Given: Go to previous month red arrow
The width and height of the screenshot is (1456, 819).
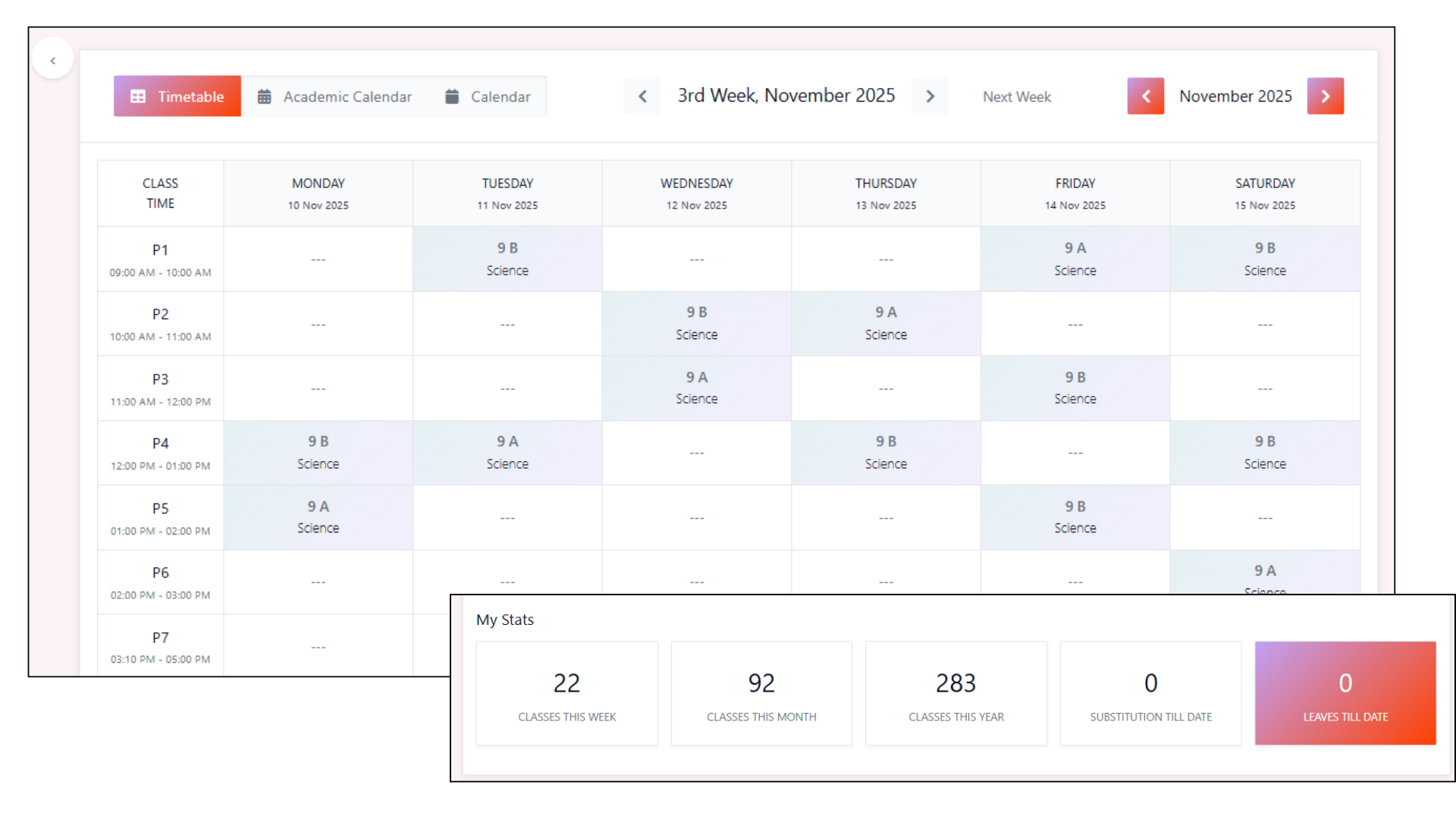Looking at the screenshot, I should coord(1145,96).
